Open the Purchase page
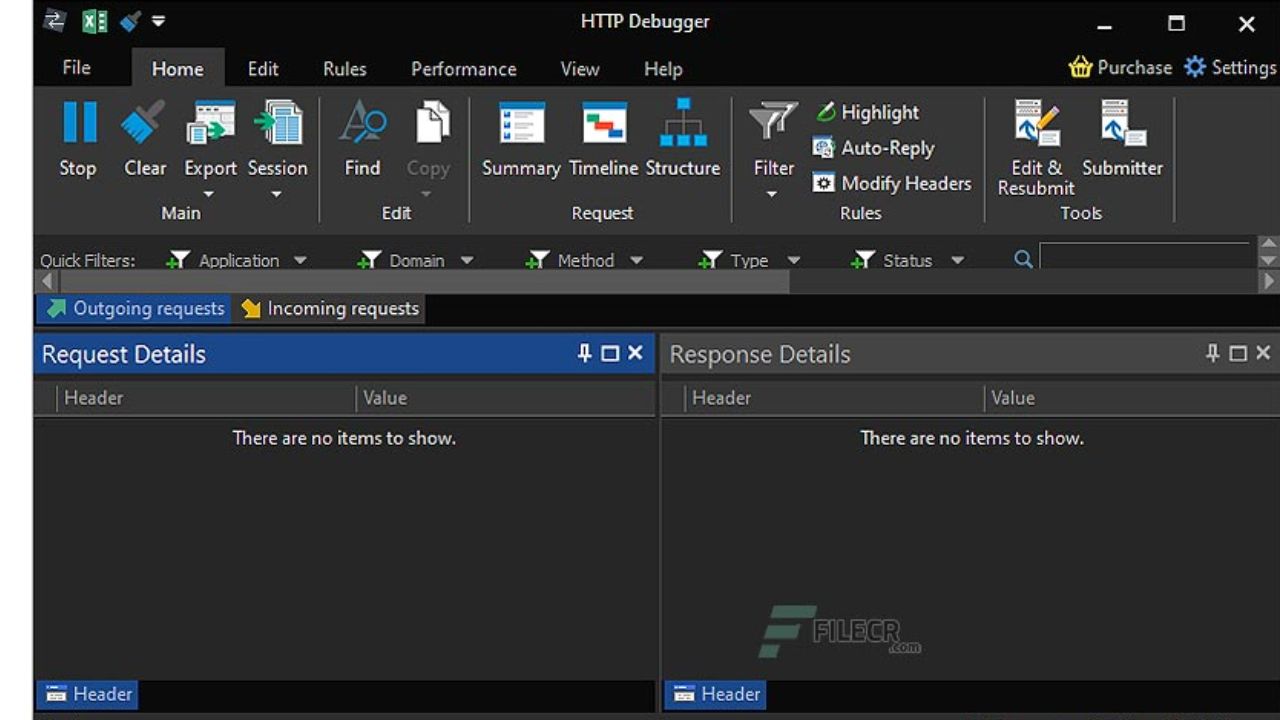The width and height of the screenshot is (1280, 720). coord(1120,67)
